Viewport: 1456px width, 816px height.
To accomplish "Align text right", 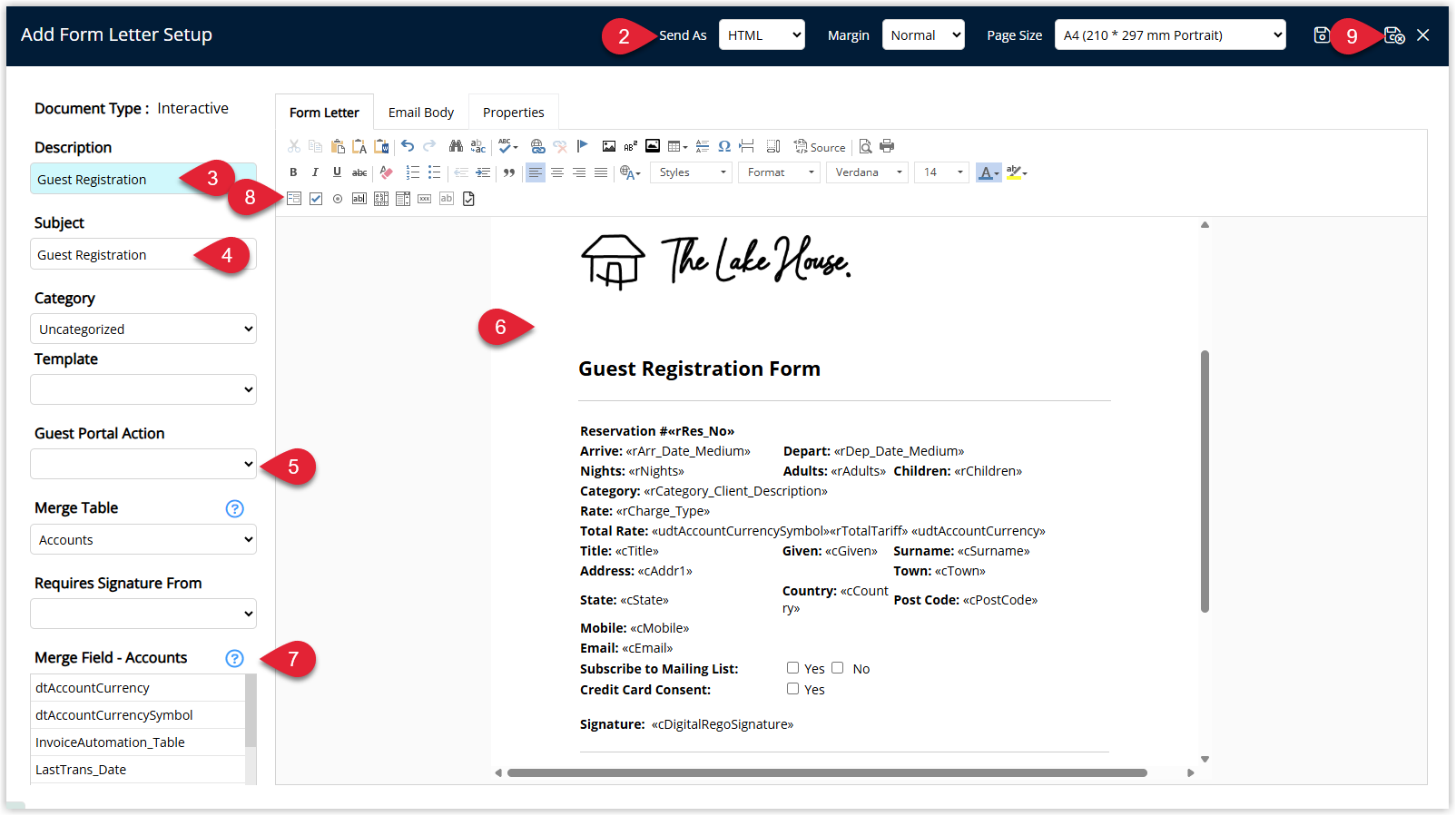I will click(579, 172).
